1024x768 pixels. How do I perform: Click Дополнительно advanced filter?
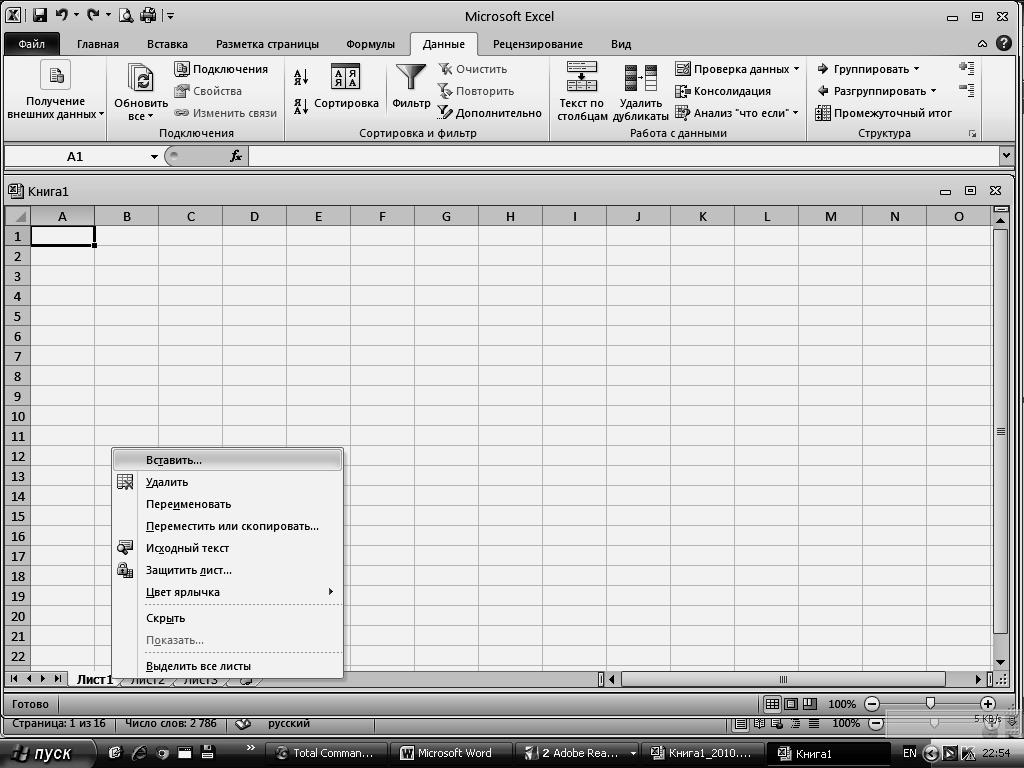[489, 113]
